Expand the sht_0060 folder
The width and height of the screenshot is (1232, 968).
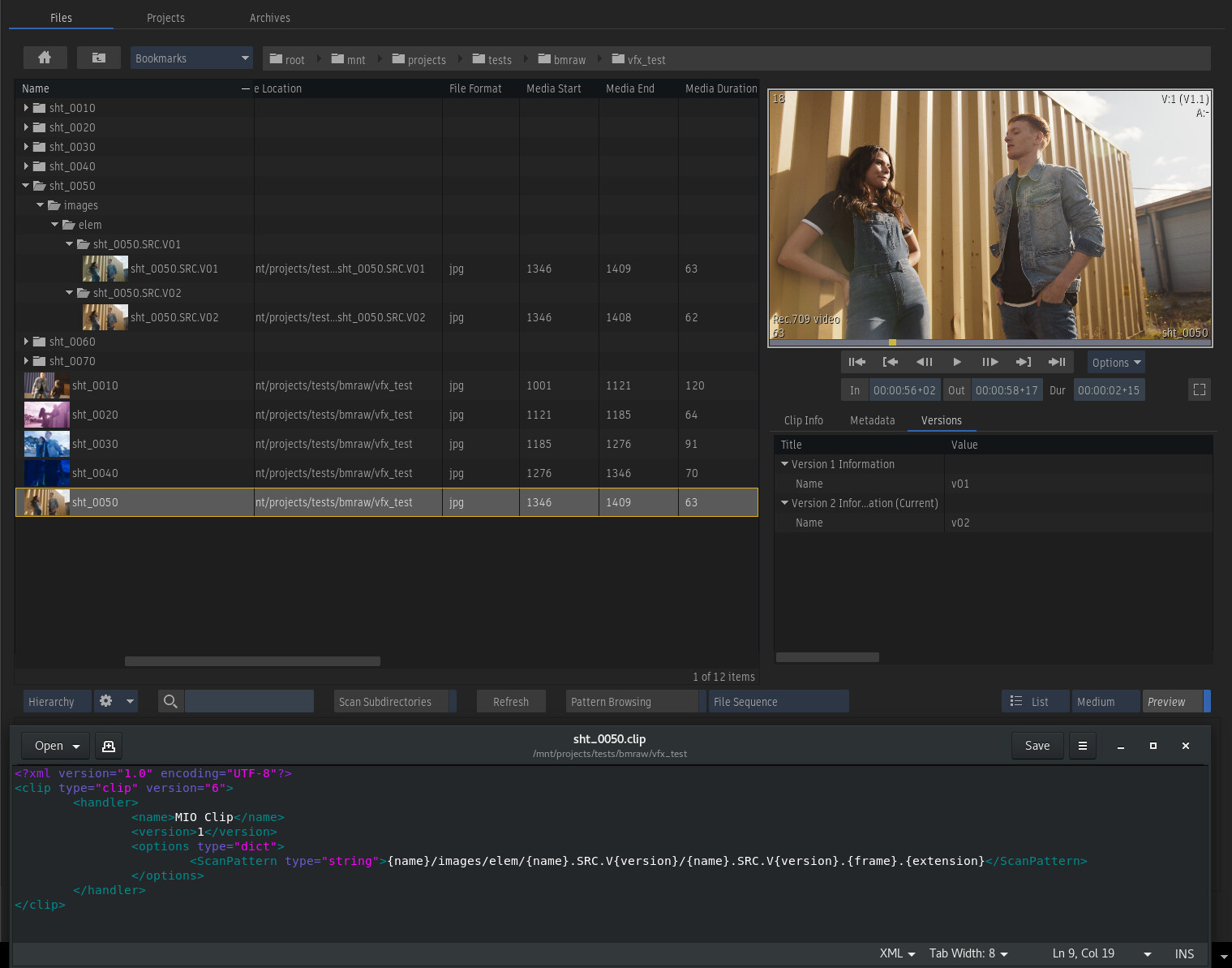click(x=26, y=342)
